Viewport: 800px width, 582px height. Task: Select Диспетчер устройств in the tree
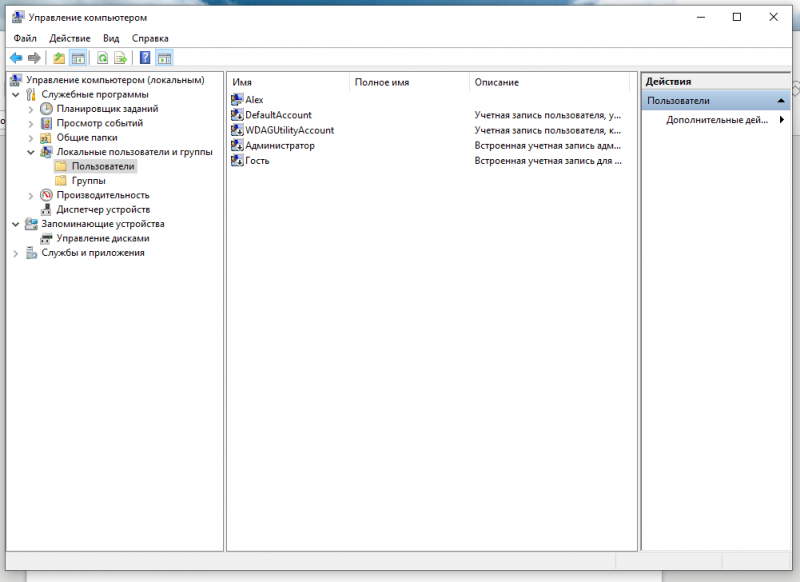103,210
